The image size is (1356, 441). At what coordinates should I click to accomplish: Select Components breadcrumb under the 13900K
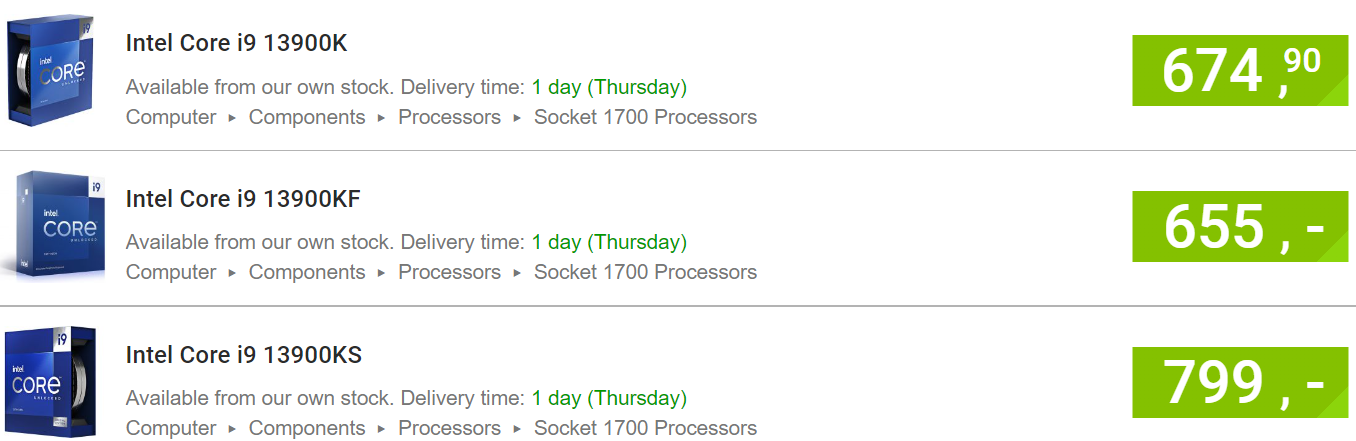(307, 117)
